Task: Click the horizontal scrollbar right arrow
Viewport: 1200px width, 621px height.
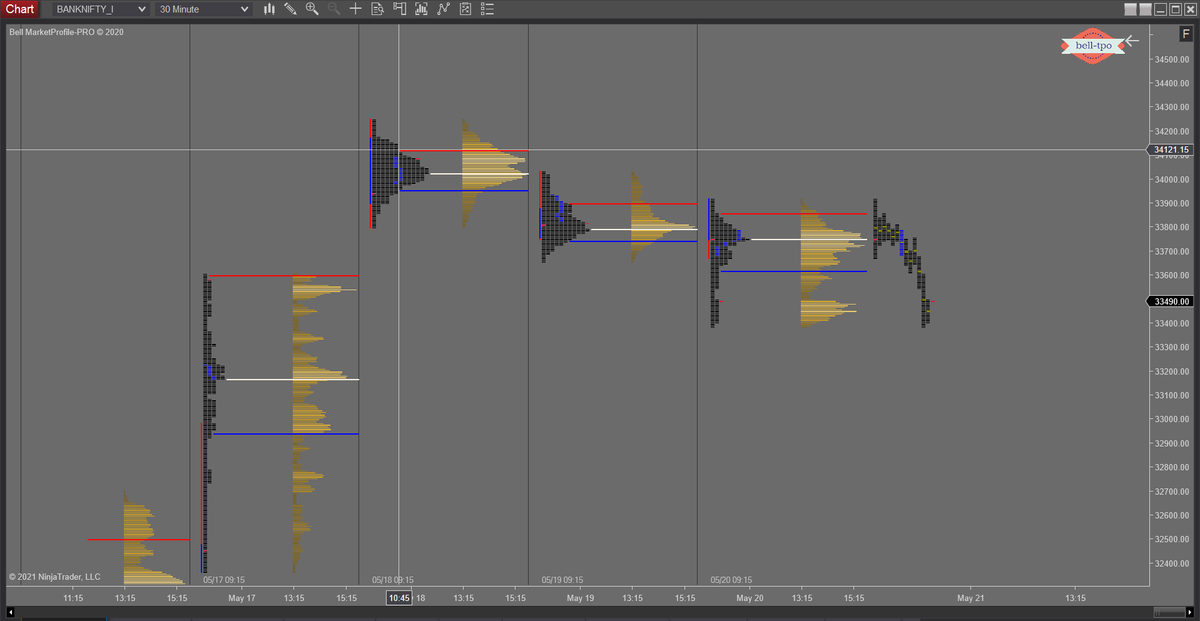Action: click(1189, 612)
